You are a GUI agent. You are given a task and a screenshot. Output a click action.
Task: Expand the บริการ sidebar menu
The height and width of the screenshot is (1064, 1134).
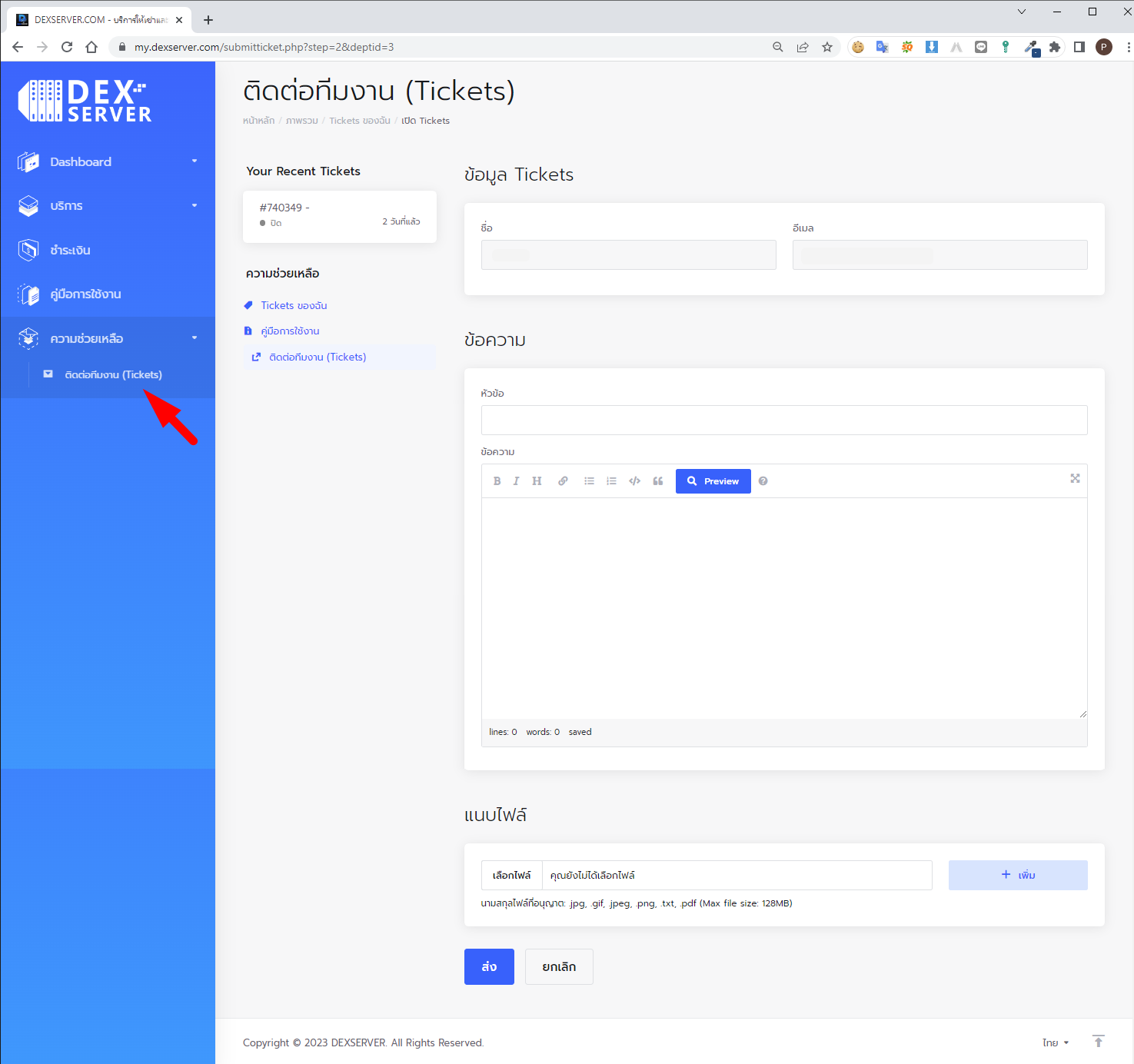tap(108, 205)
